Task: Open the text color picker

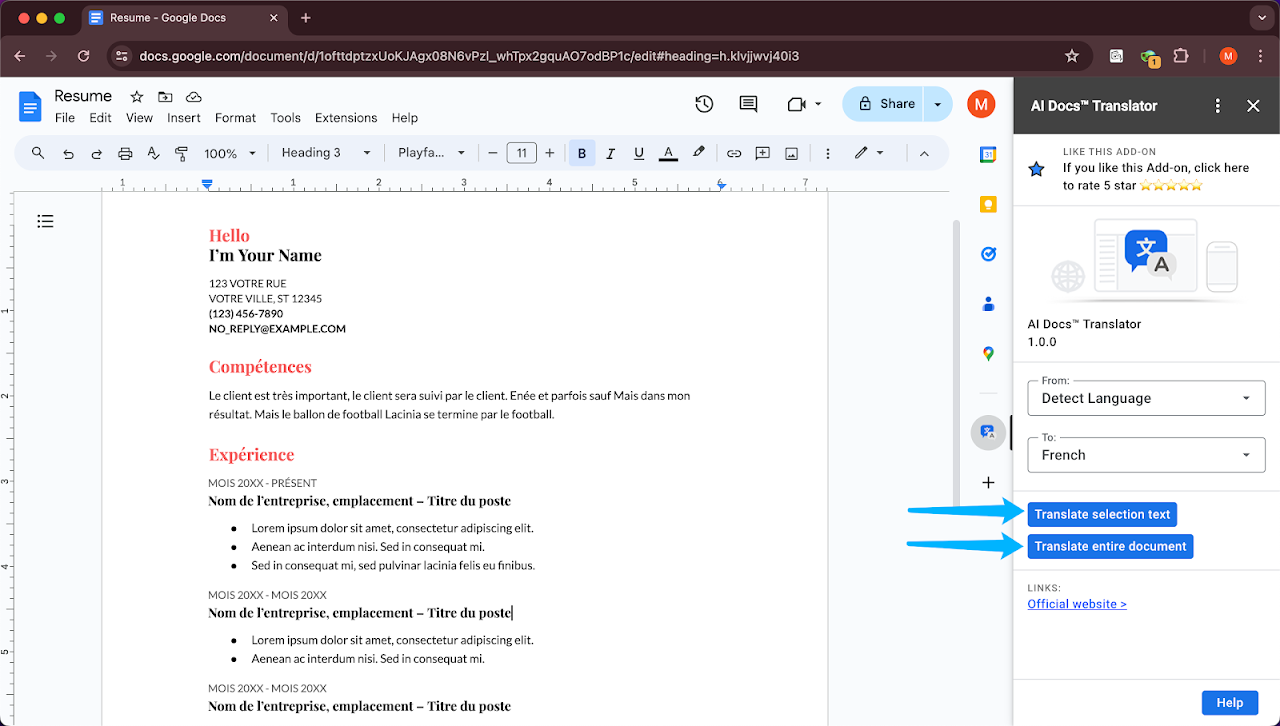Action: point(669,153)
